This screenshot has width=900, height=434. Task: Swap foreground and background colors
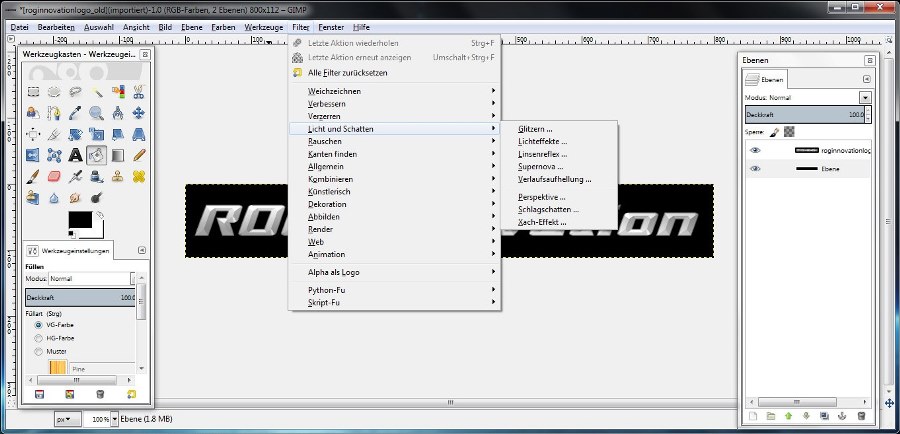100,215
